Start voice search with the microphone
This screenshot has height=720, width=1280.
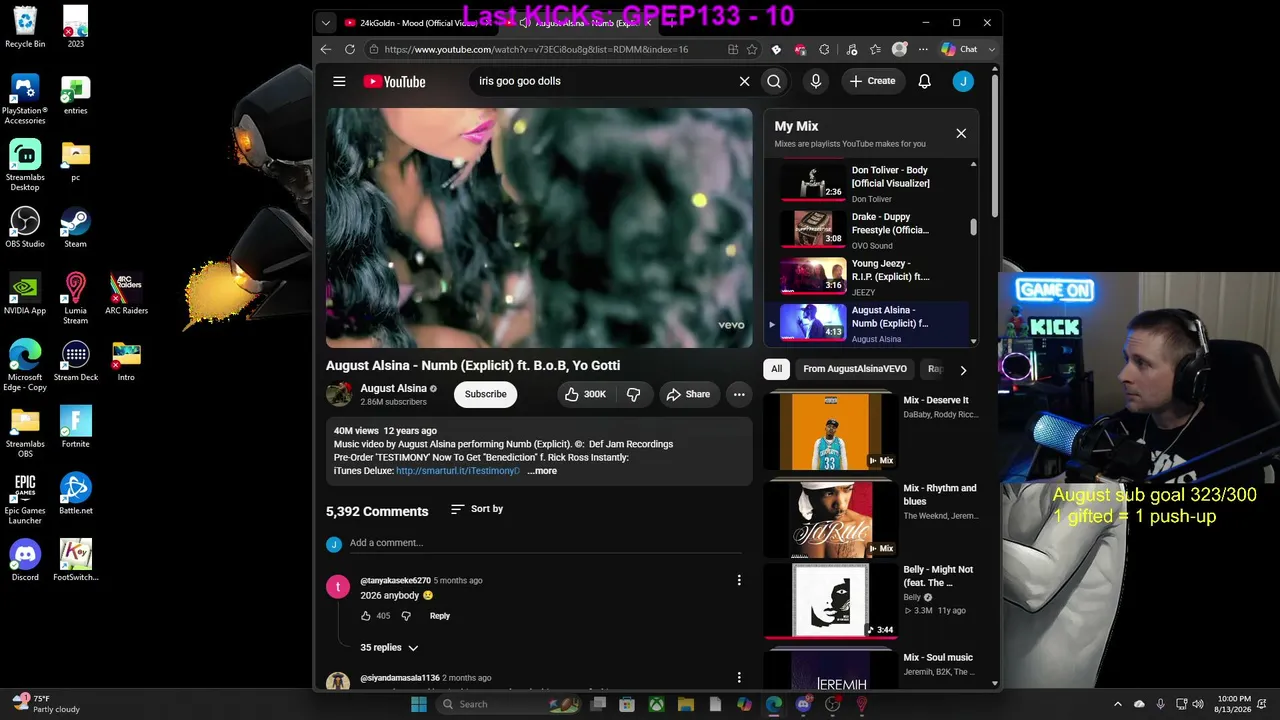coord(816,81)
